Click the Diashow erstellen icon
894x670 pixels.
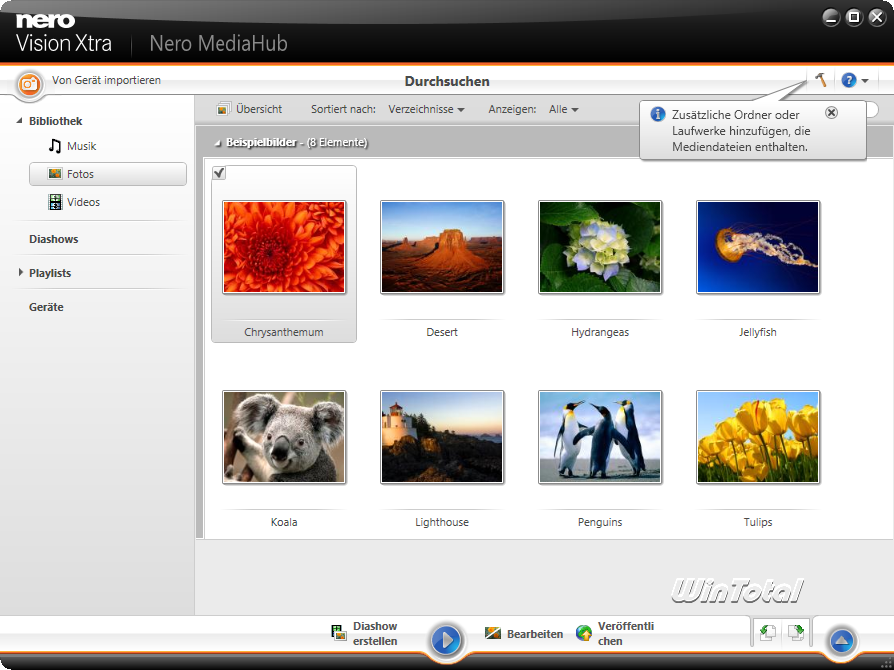[339, 632]
